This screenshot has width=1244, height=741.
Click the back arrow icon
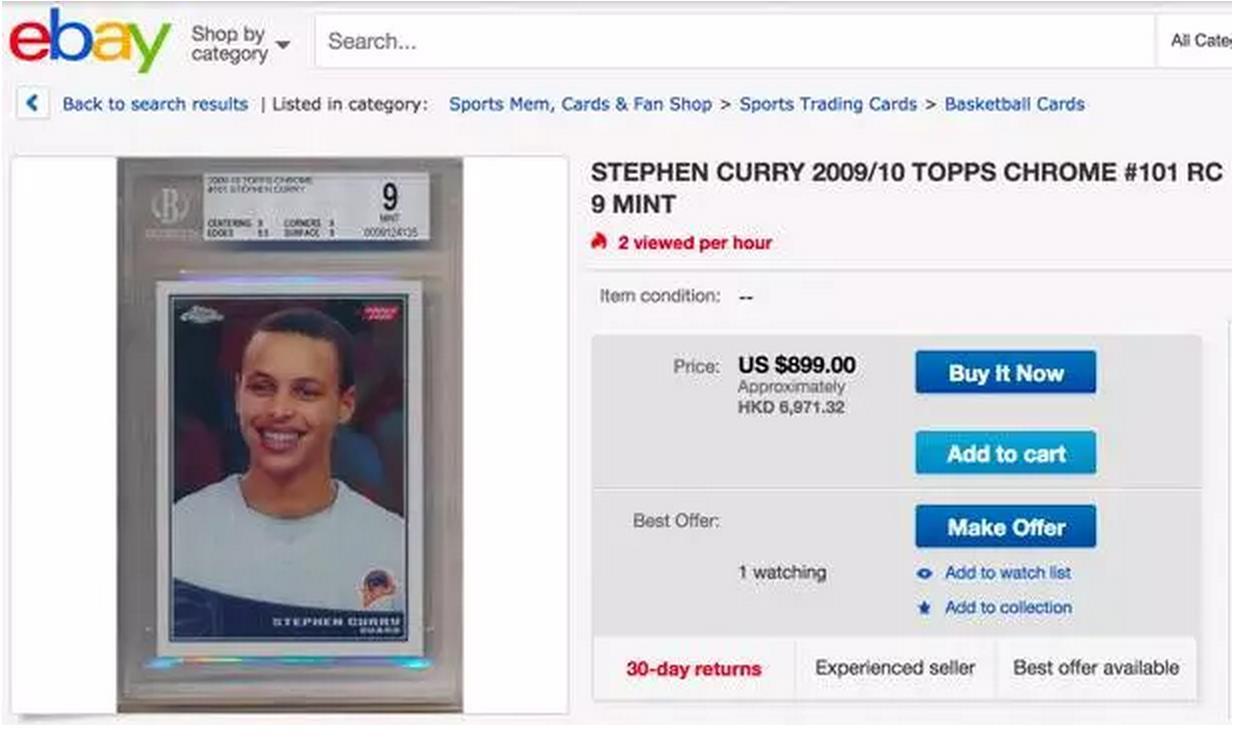pos(33,104)
